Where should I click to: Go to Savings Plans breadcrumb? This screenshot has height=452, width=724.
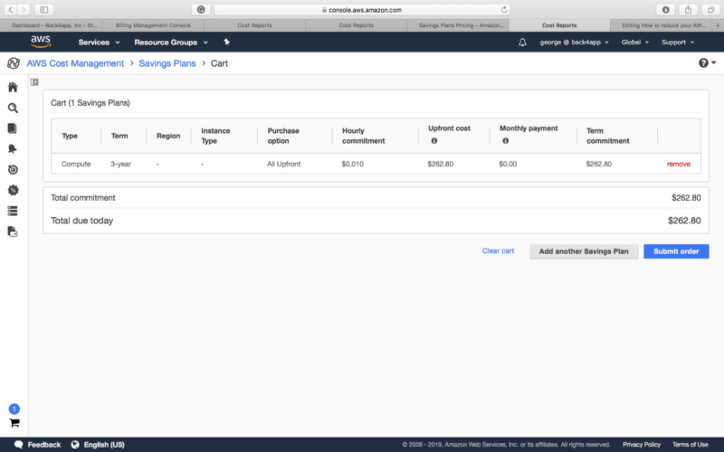click(x=167, y=63)
